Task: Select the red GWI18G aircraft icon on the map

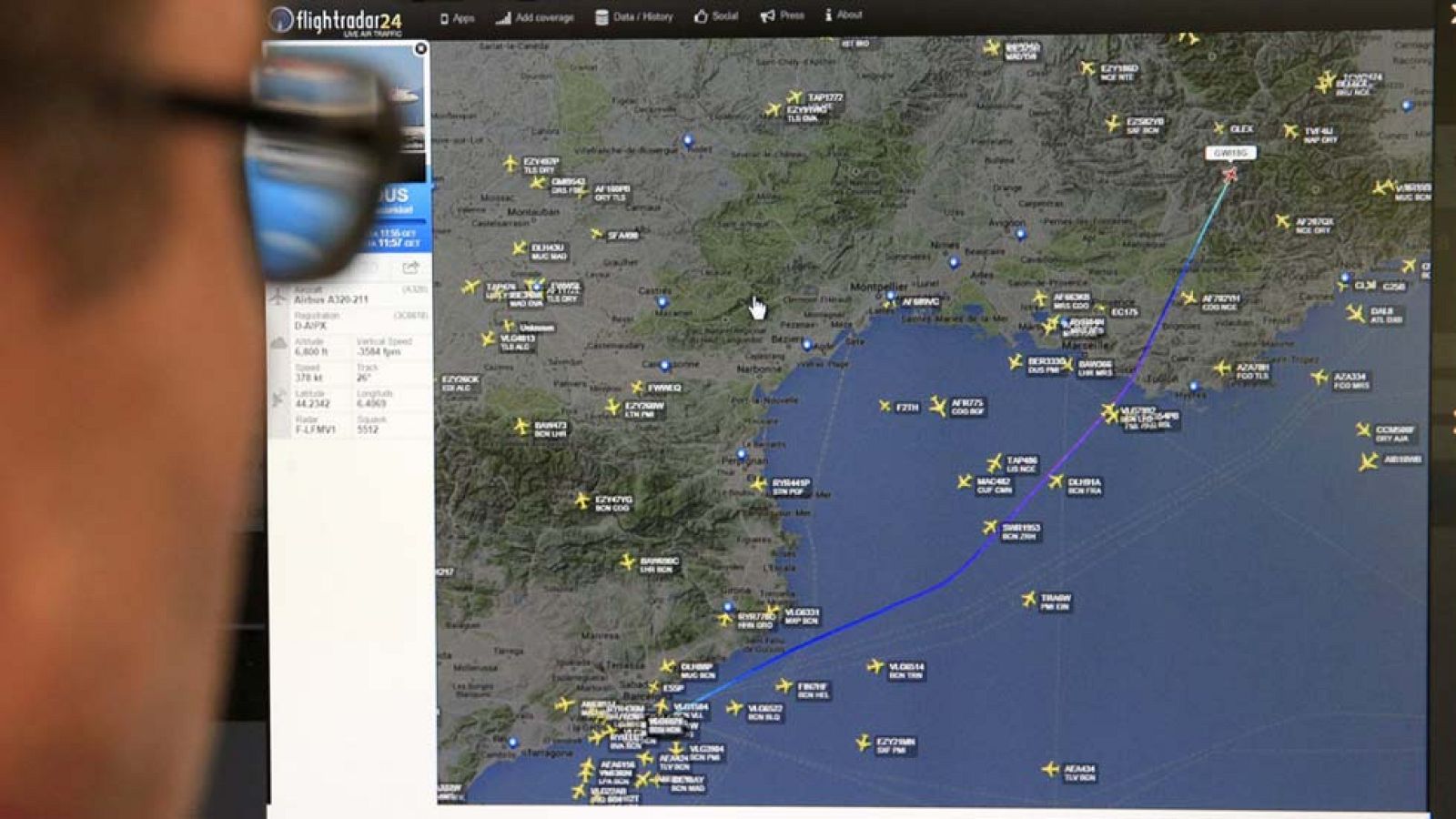Action: [x=1230, y=173]
